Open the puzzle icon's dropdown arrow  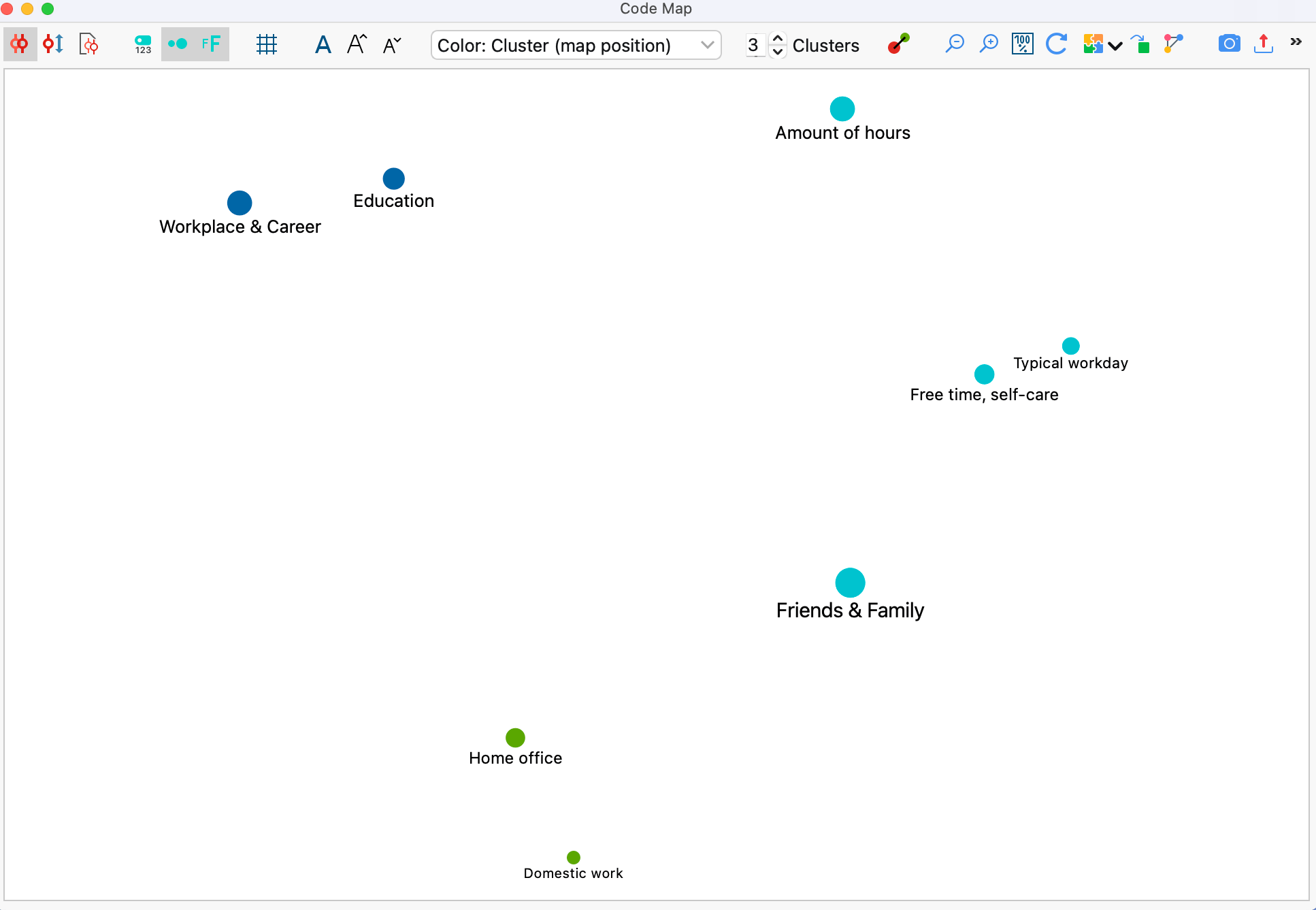coord(1115,46)
